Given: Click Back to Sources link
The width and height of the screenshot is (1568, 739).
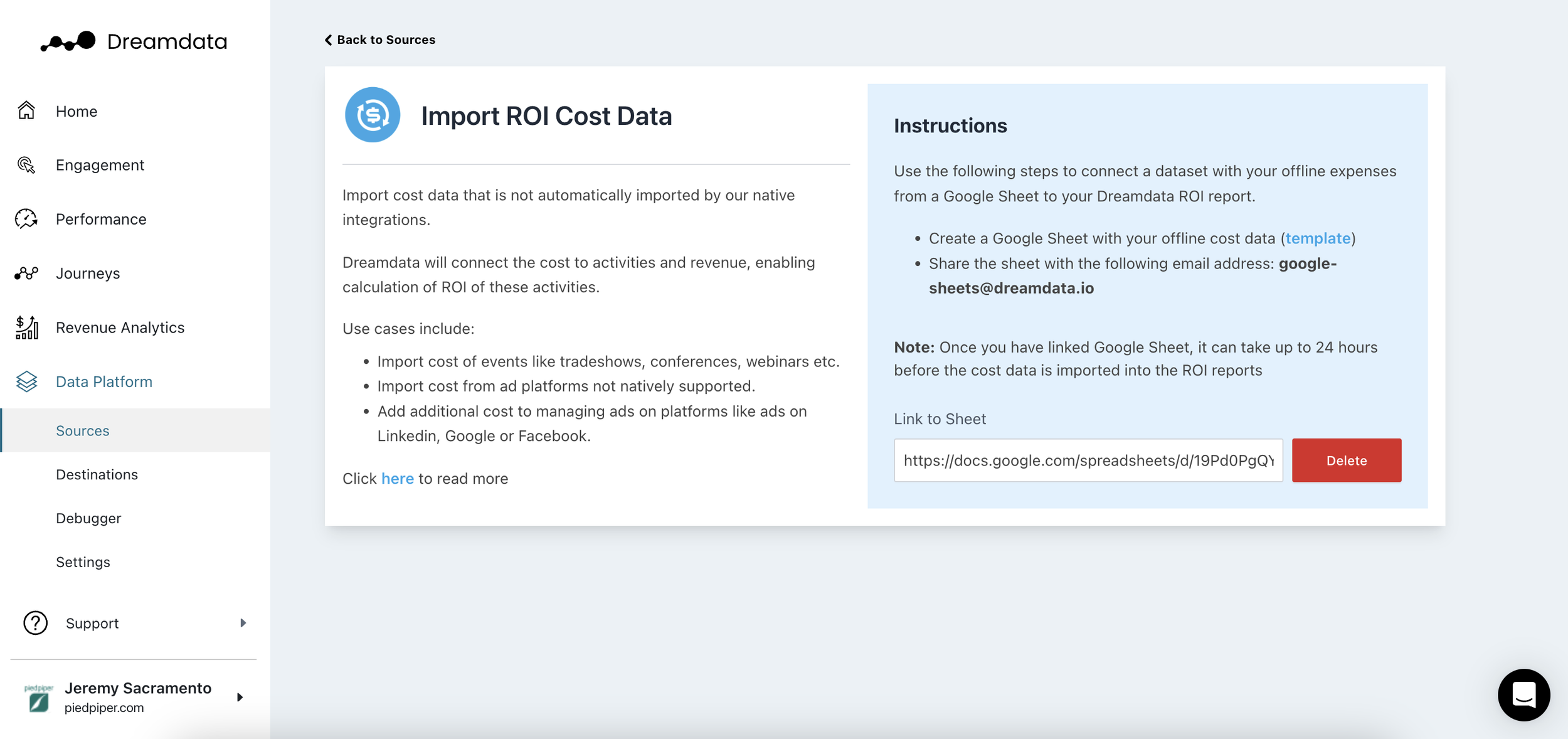Looking at the screenshot, I should (380, 40).
